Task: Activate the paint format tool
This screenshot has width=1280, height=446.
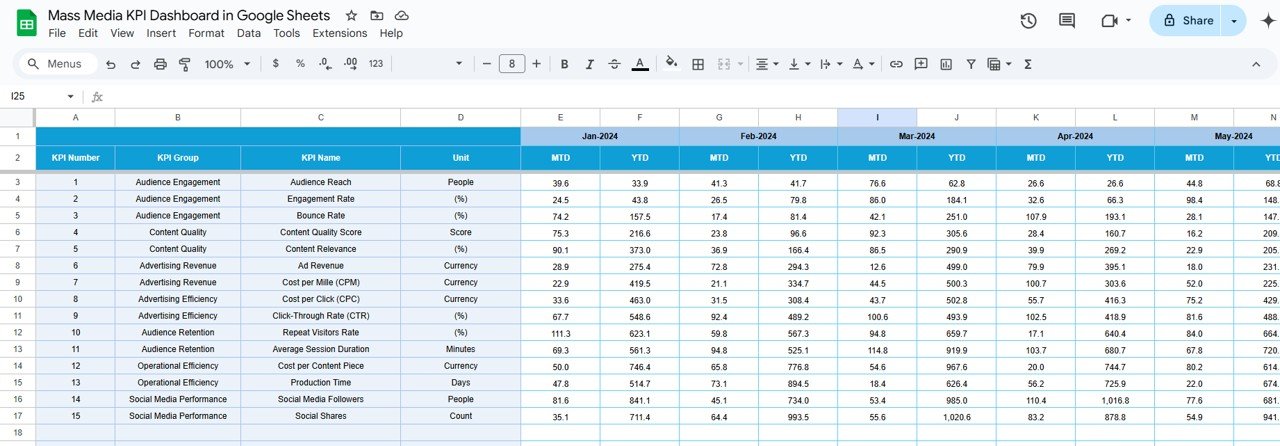Action: click(184, 64)
